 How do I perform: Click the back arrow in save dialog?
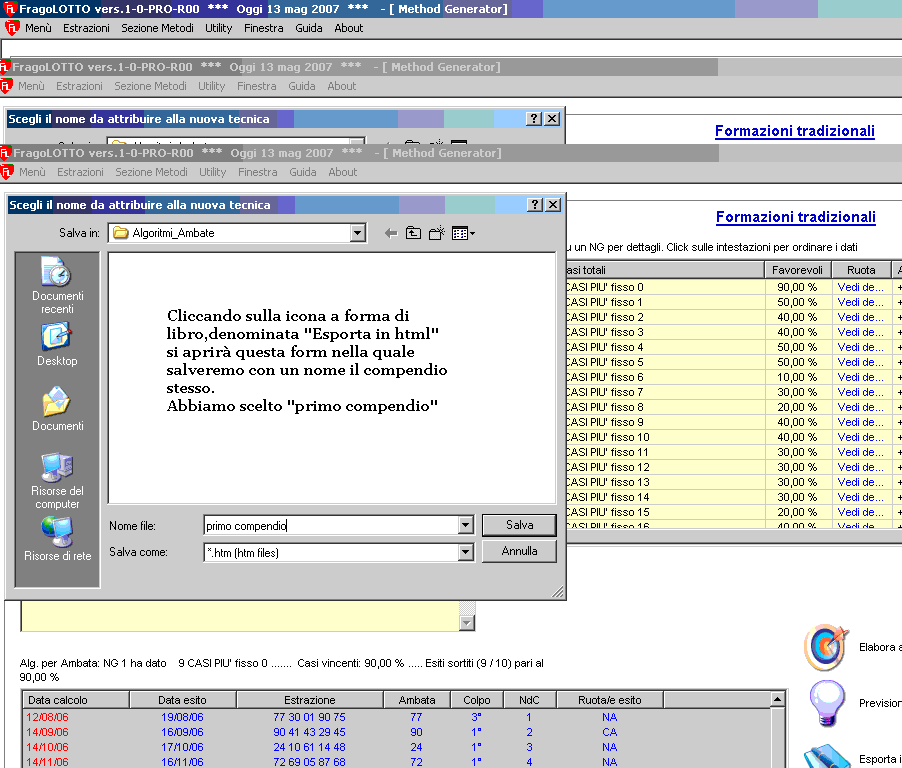pyautogui.click(x=391, y=233)
